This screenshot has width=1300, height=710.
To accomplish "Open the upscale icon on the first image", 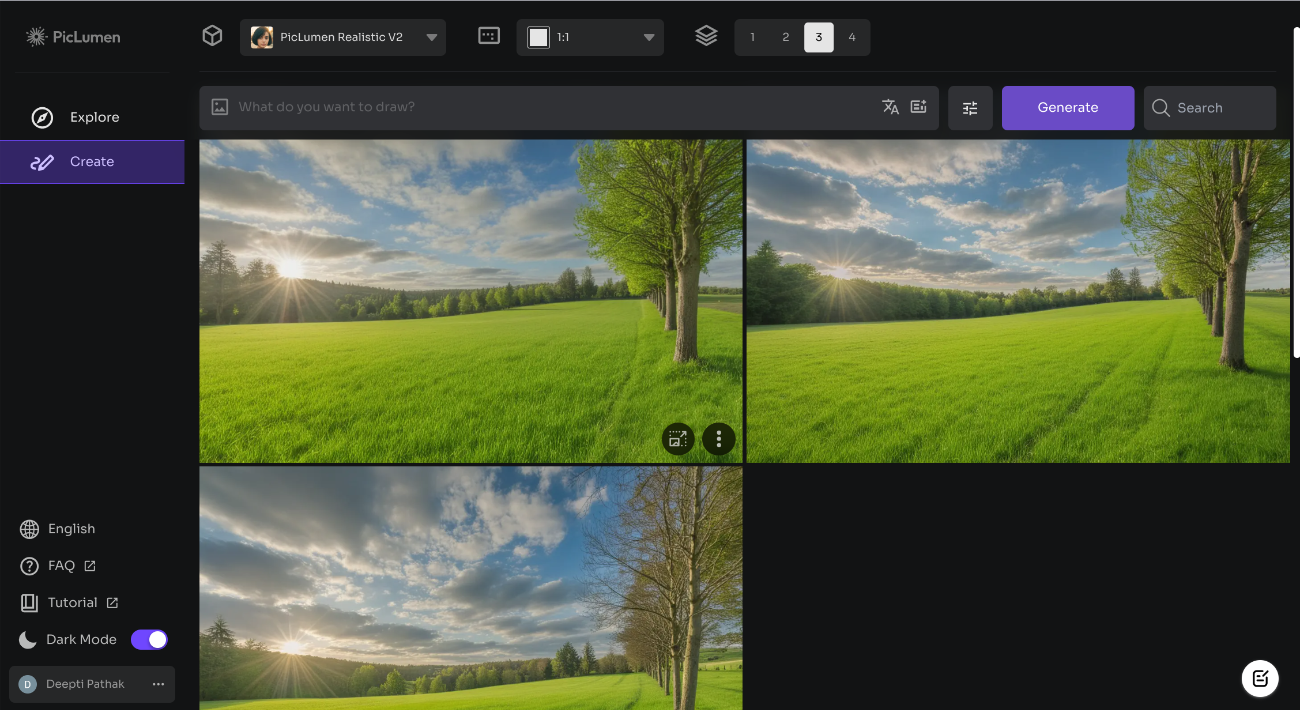I will pos(678,439).
